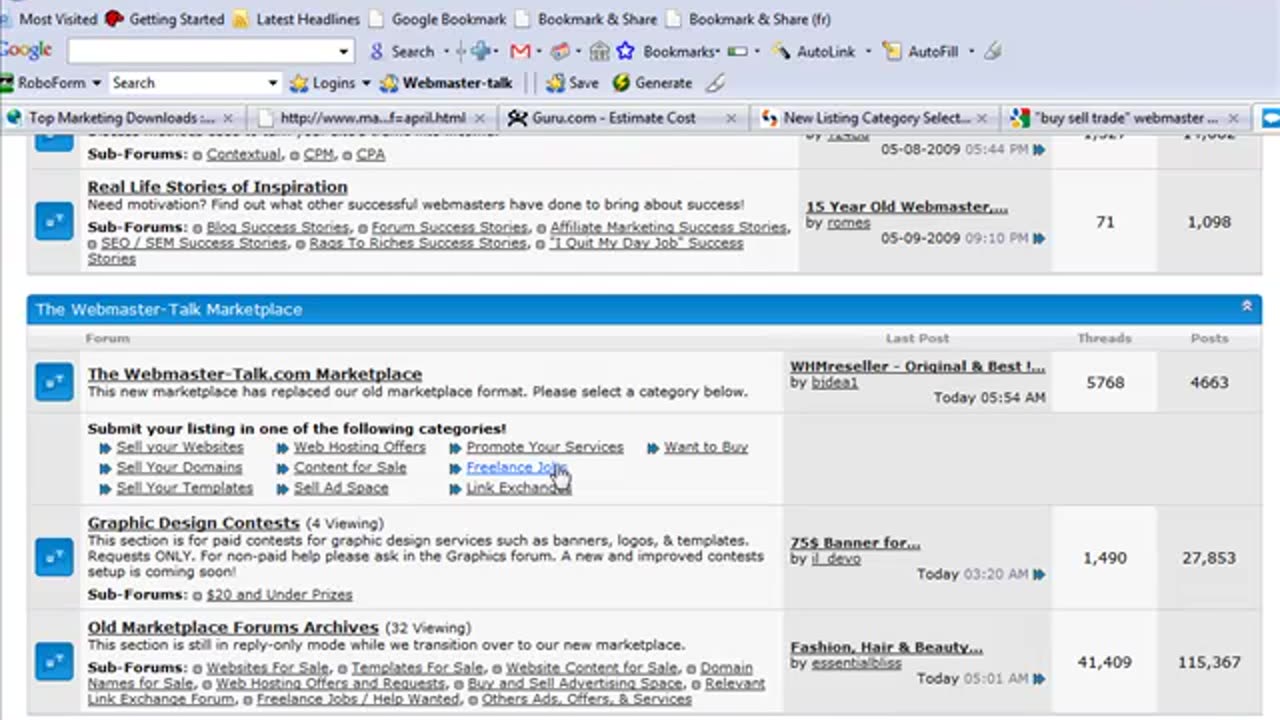Open the Blog Success Stories sub-forum

pos(278,227)
